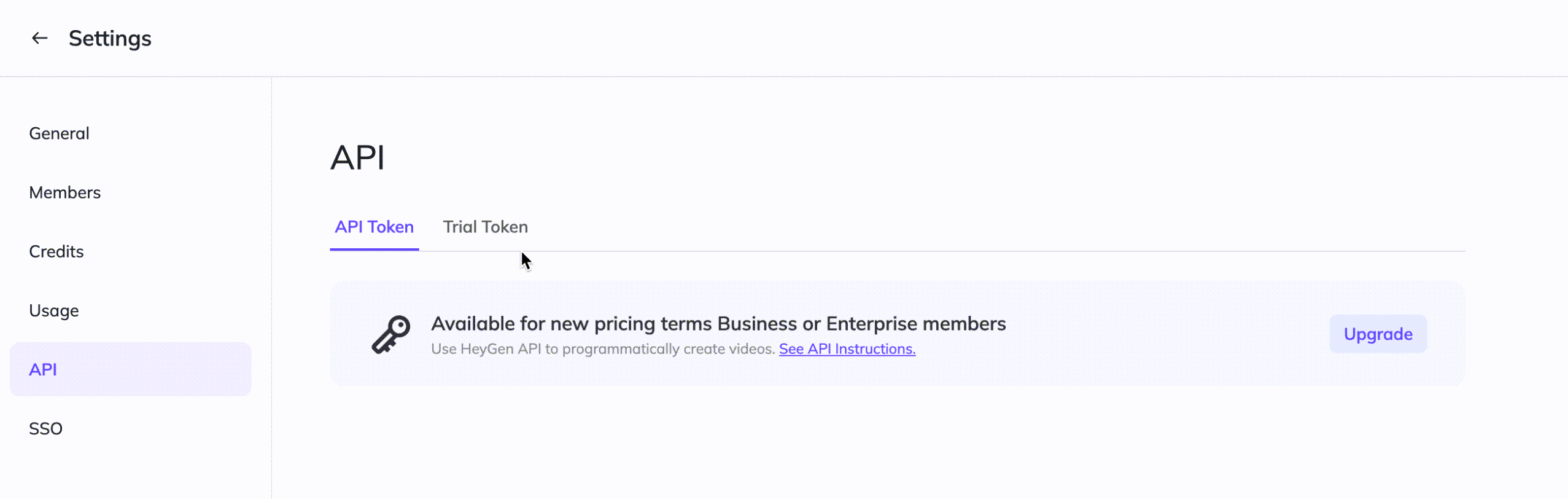
Task: Click the Settings page title
Action: click(110, 38)
